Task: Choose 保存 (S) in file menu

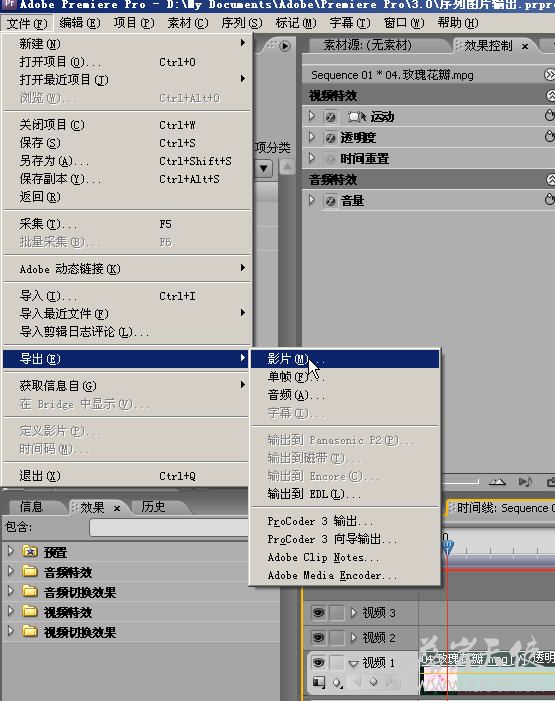Action: pyautogui.click(x=126, y=143)
